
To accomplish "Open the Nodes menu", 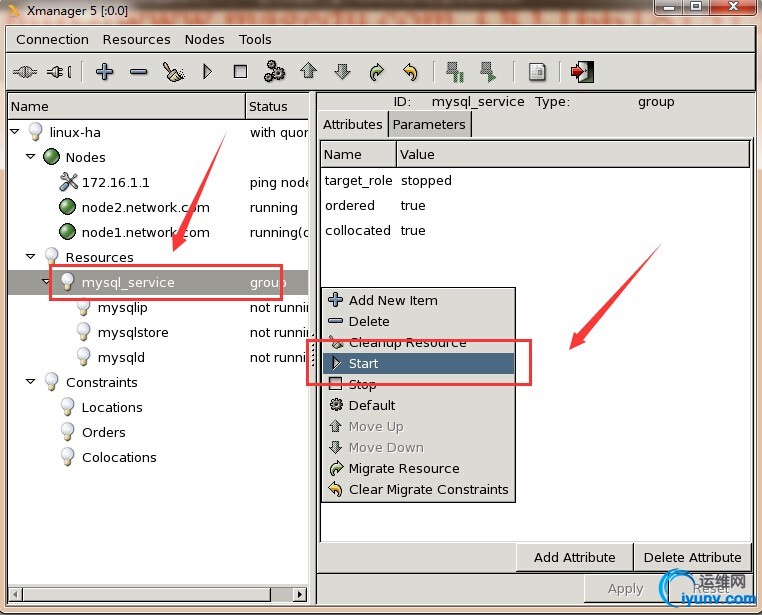I will pyautogui.click(x=205, y=39).
